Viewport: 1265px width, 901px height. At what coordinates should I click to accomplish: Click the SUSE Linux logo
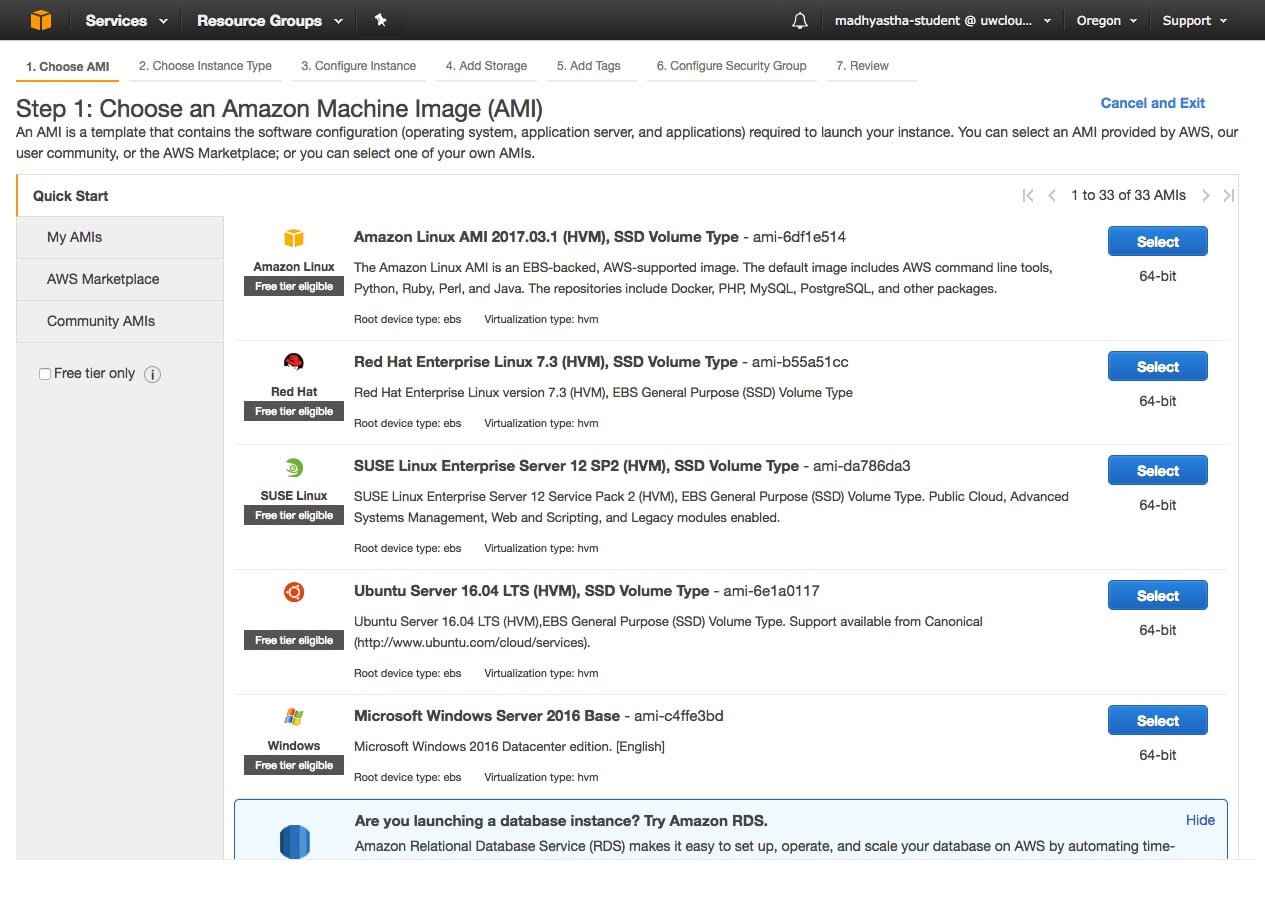(x=293, y=466)
